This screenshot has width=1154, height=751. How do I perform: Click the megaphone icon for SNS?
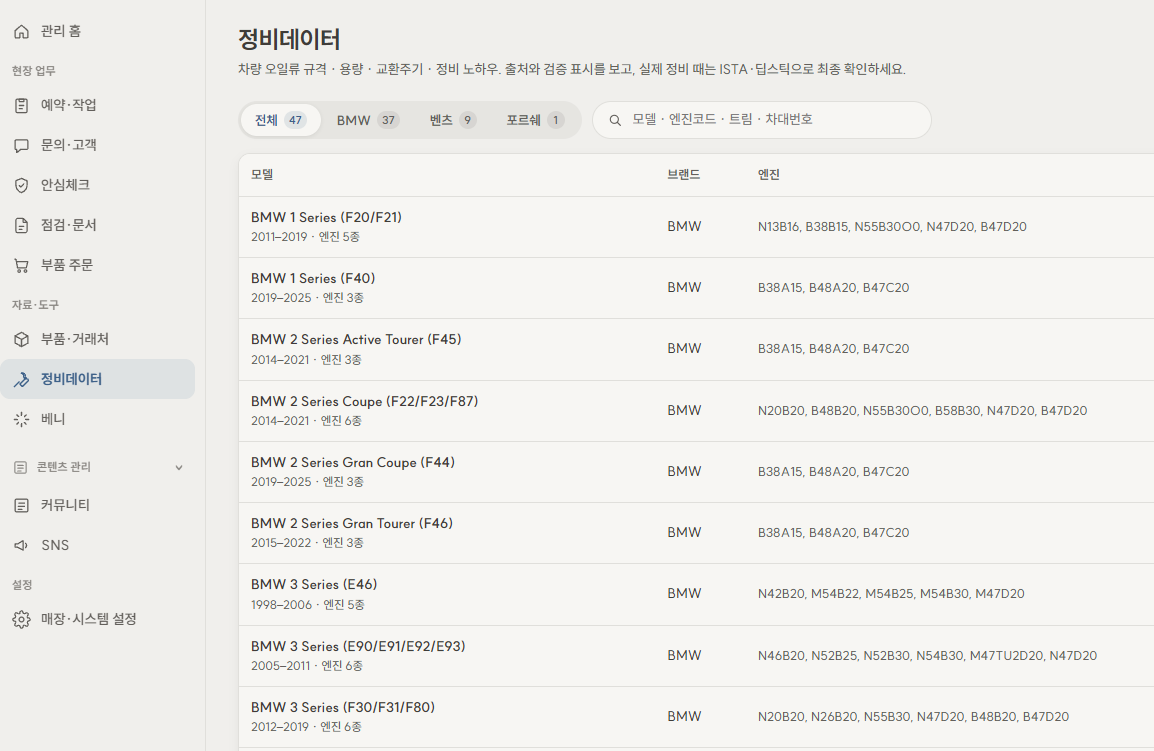pyautogui.click(x=21, y=545)
